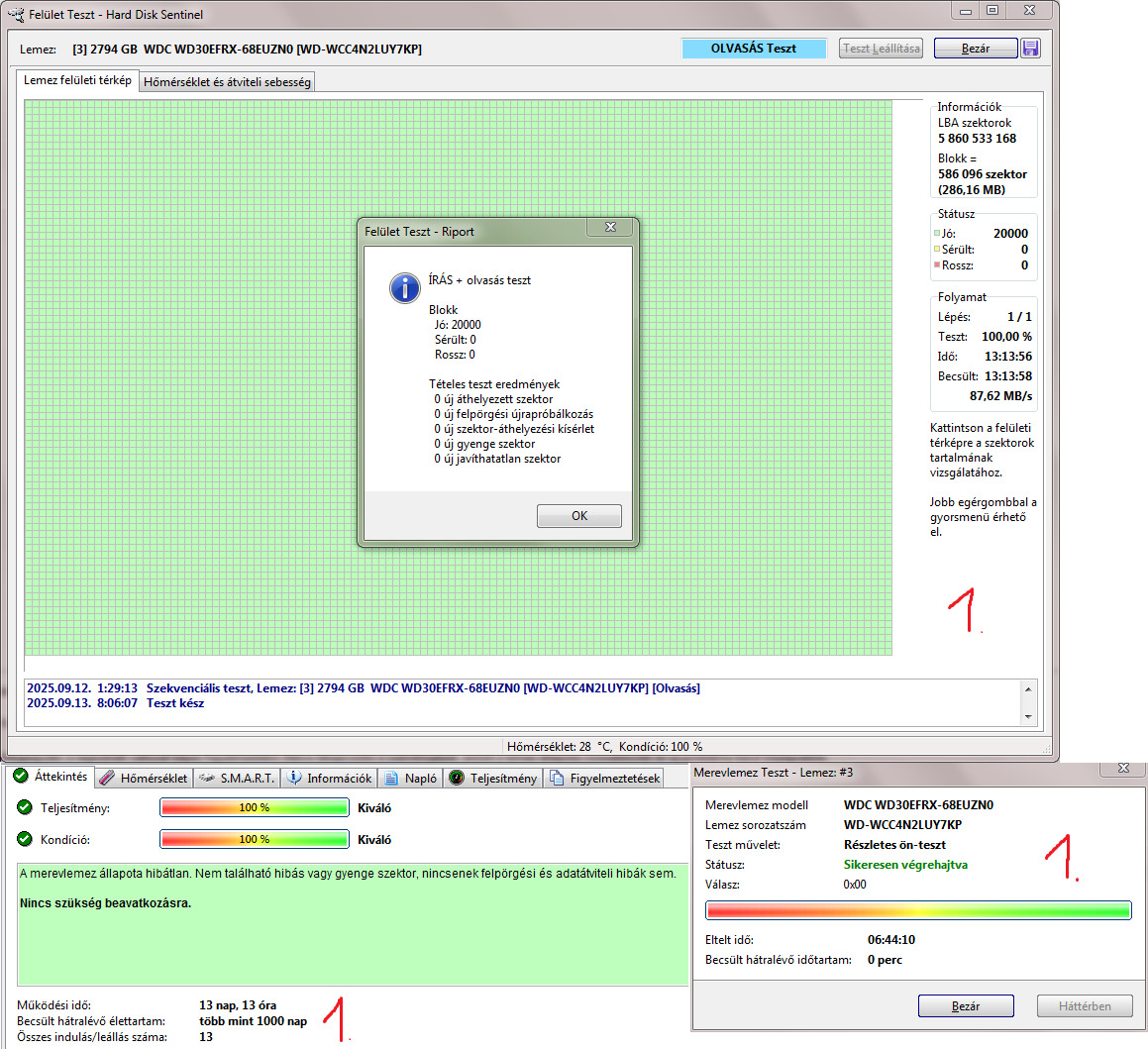1148x1049 pixels.
Task: Click Bezár in Merevlemez Teszt window
Action: pos(966,1005)
